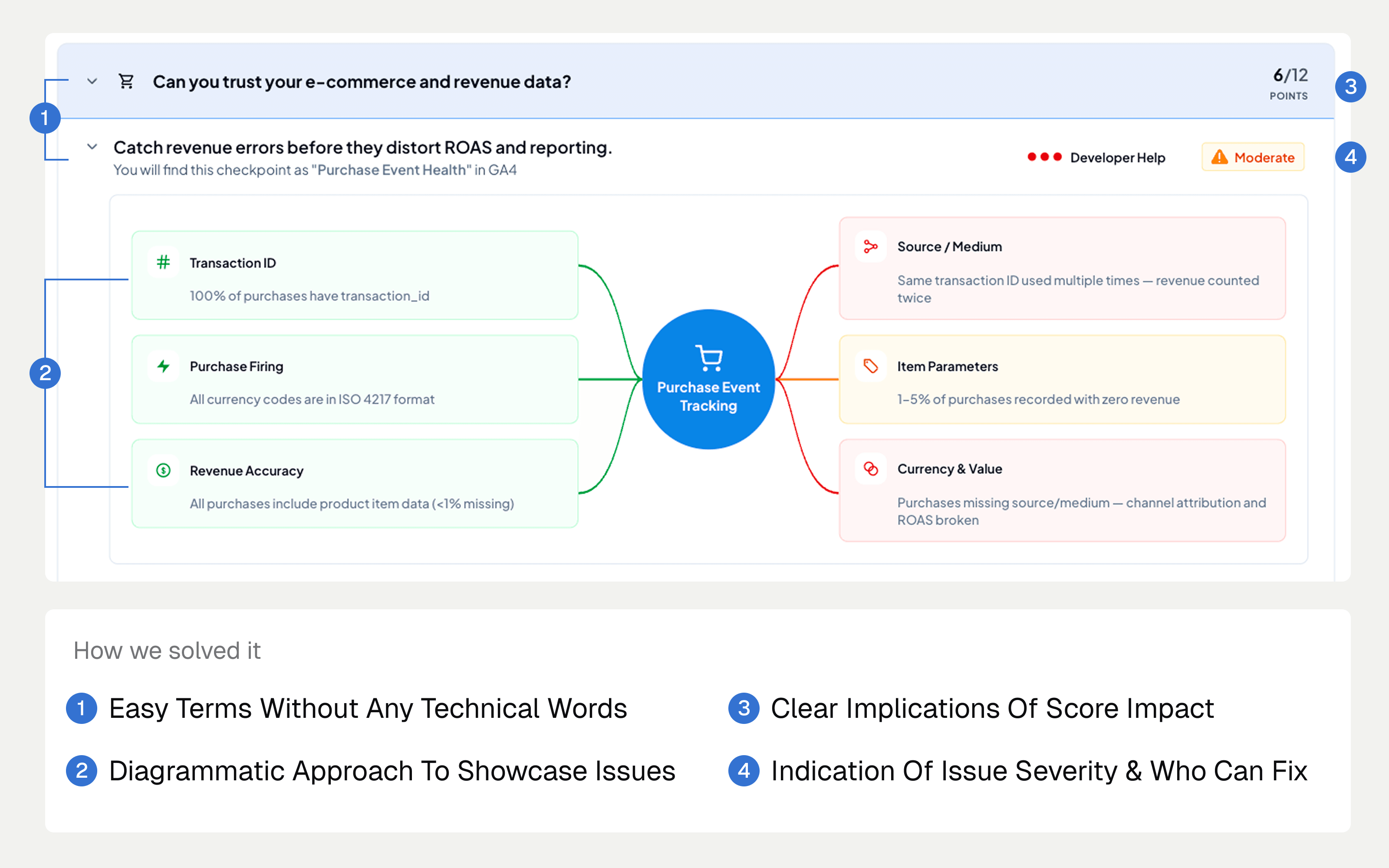
Task: Click 'Easy Terms Without Any Technical Words'
Action: point(368,708)
